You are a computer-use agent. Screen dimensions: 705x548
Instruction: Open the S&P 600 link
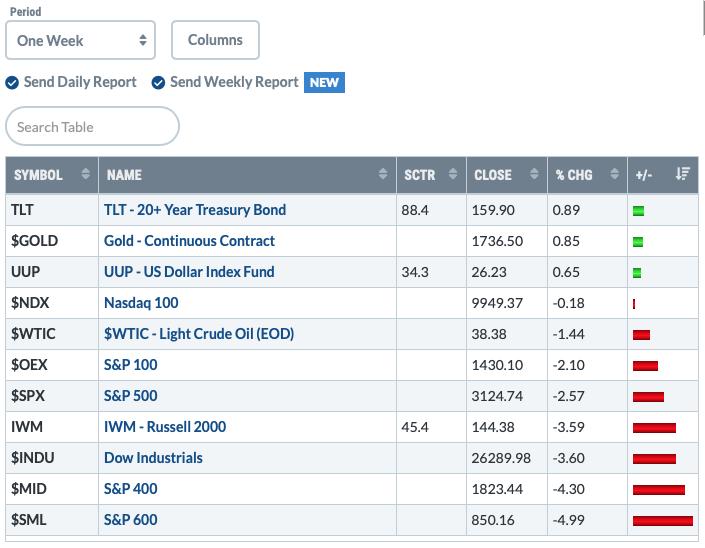pyautogui.click(x=130, y=520)
